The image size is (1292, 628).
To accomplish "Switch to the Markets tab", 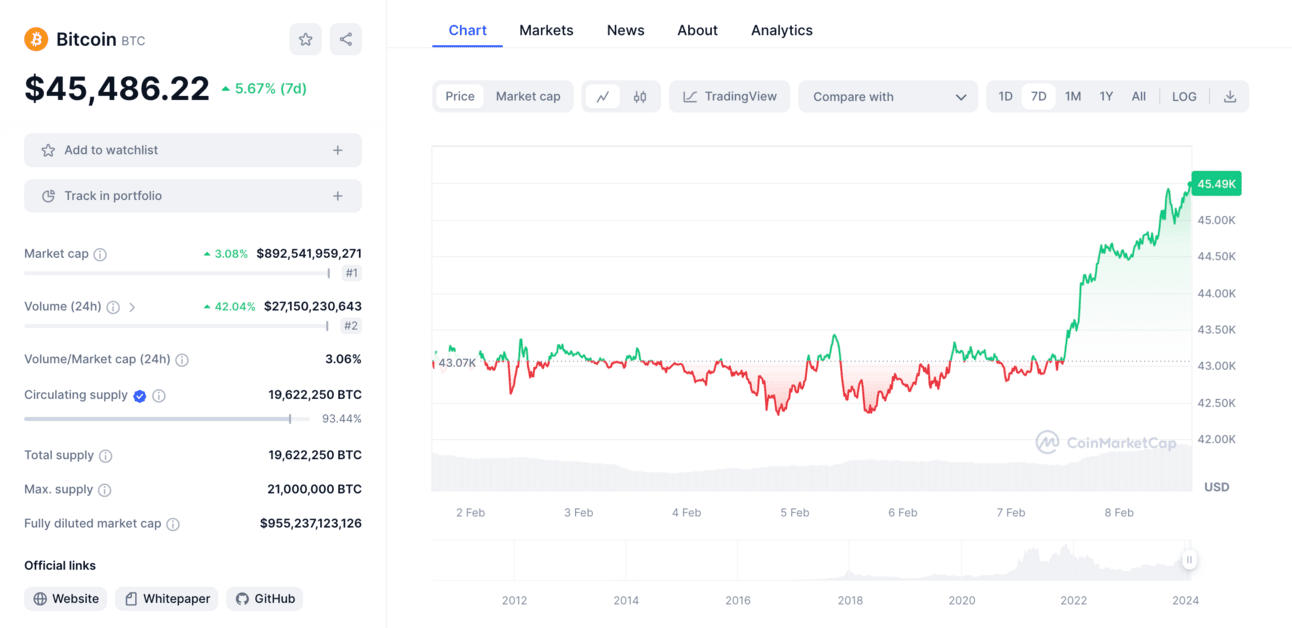I will coord(546,30).
